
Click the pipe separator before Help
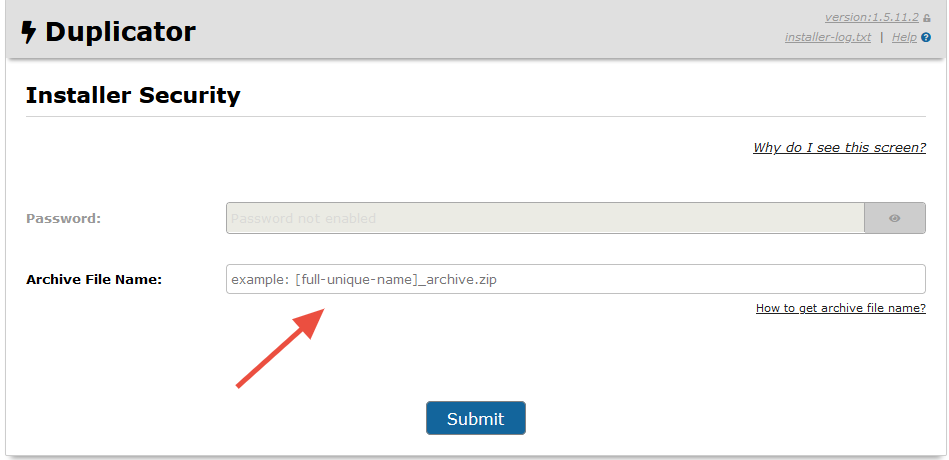click(x=881, y=37)
